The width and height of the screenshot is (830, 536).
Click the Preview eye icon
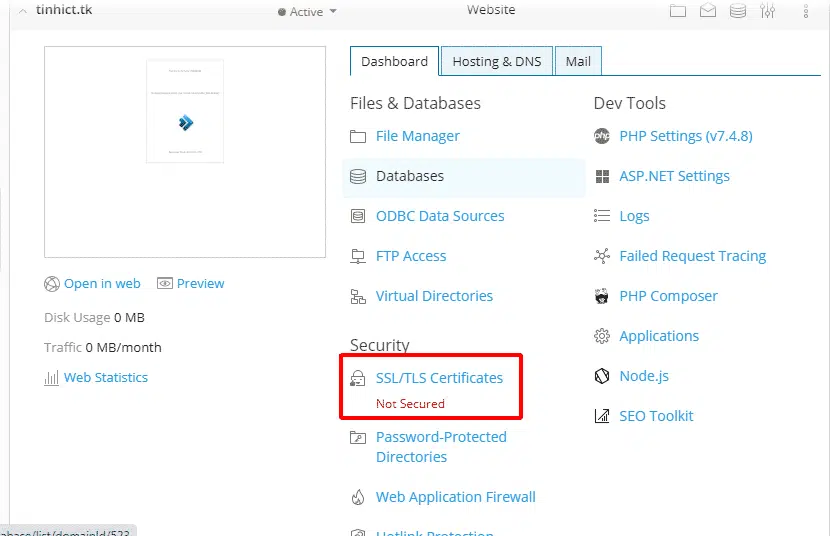pyautogui.click(x=165, y=284)
